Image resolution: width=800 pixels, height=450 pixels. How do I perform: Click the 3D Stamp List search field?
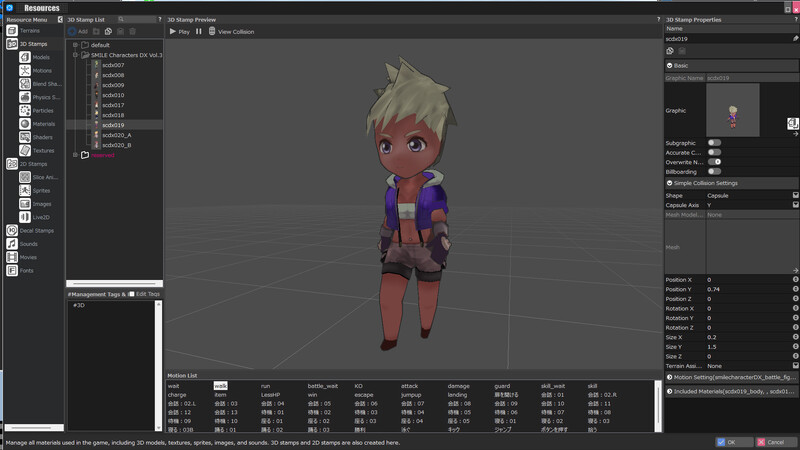coord(136,19)
